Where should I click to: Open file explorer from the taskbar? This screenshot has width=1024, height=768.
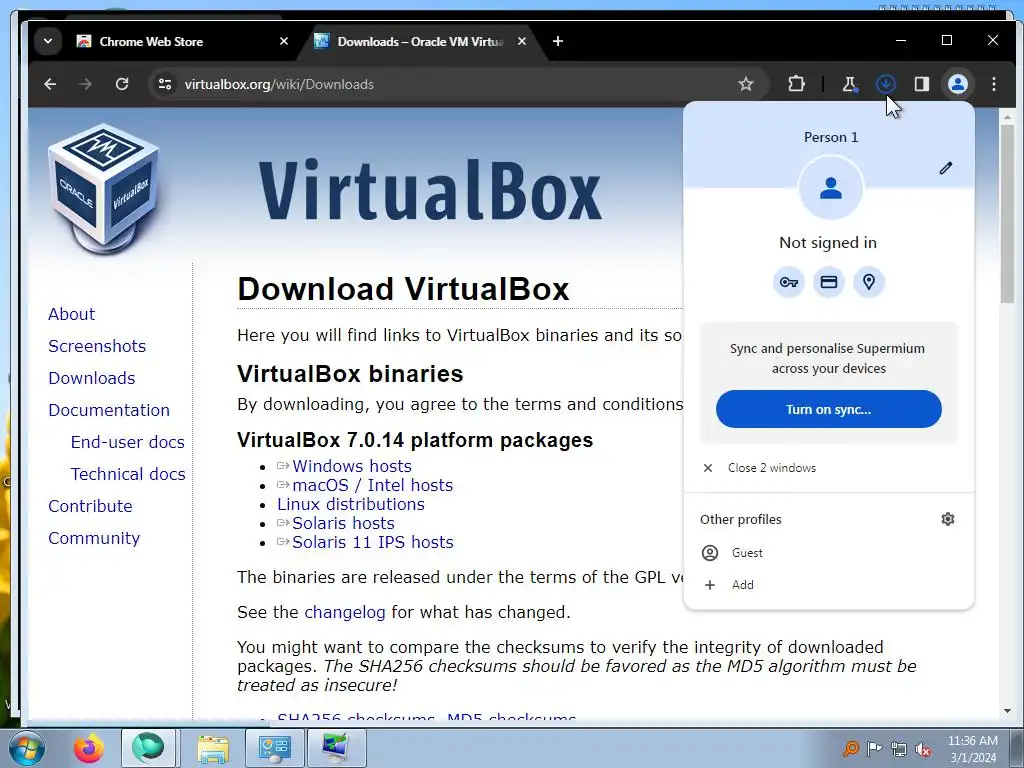(213, 748)
